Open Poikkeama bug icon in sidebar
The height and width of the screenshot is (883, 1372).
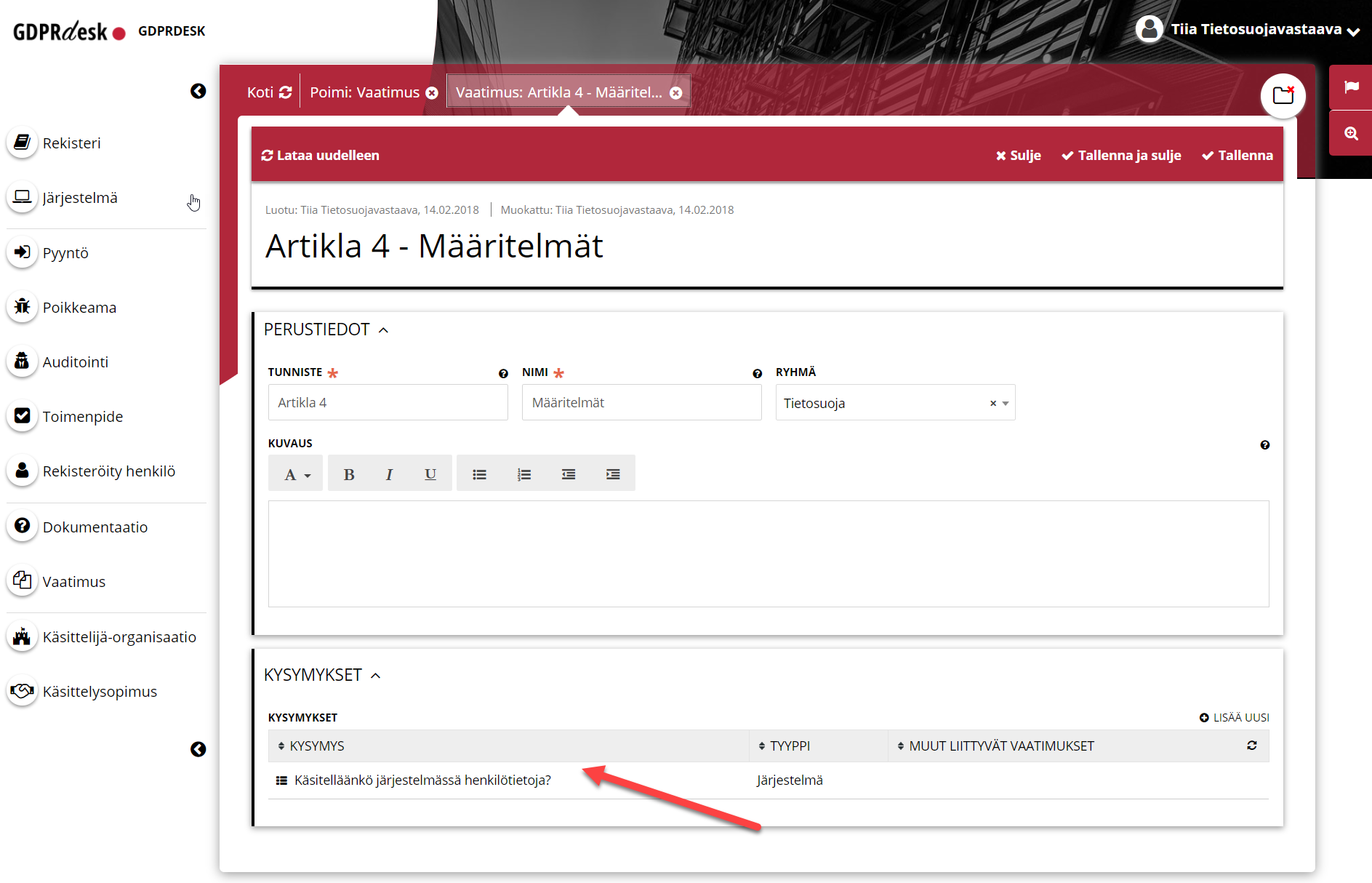coord(23,307)
